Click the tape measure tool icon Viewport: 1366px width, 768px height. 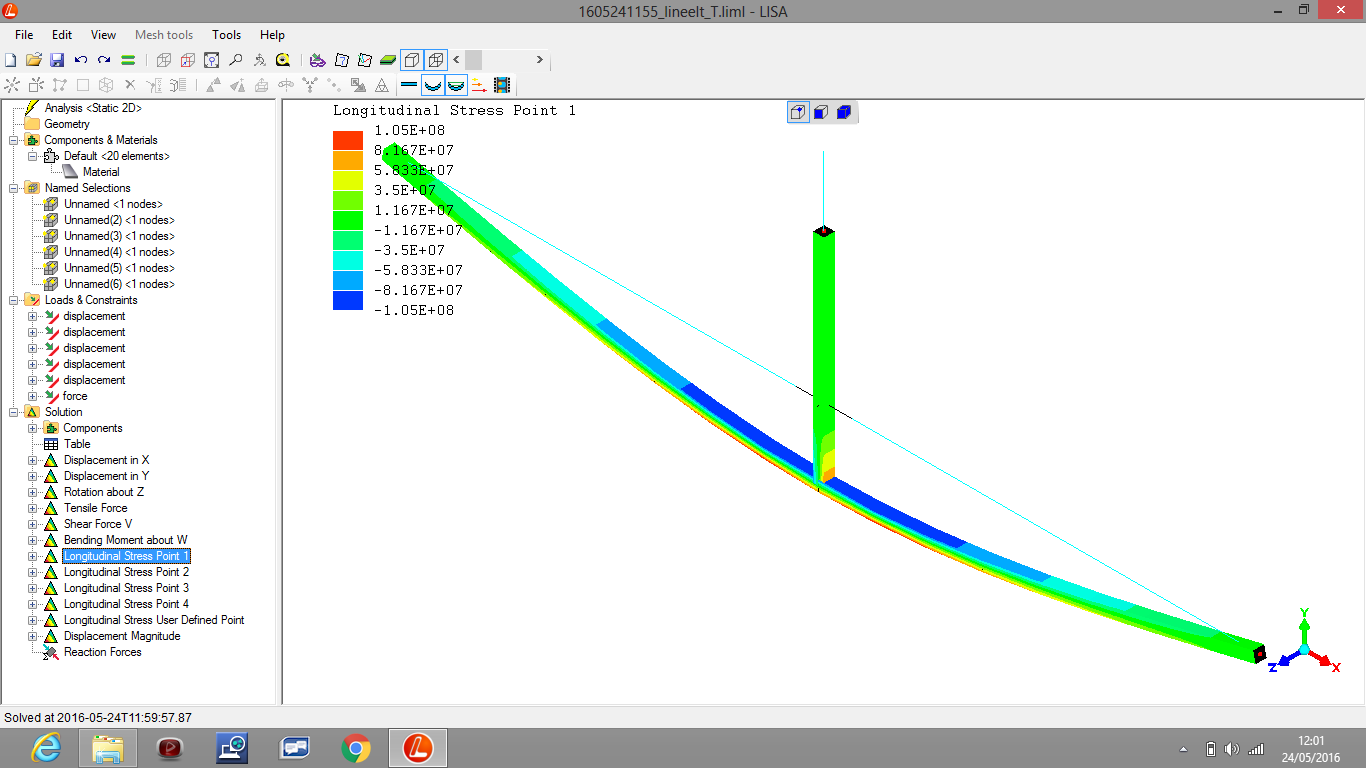click(283, 60)
